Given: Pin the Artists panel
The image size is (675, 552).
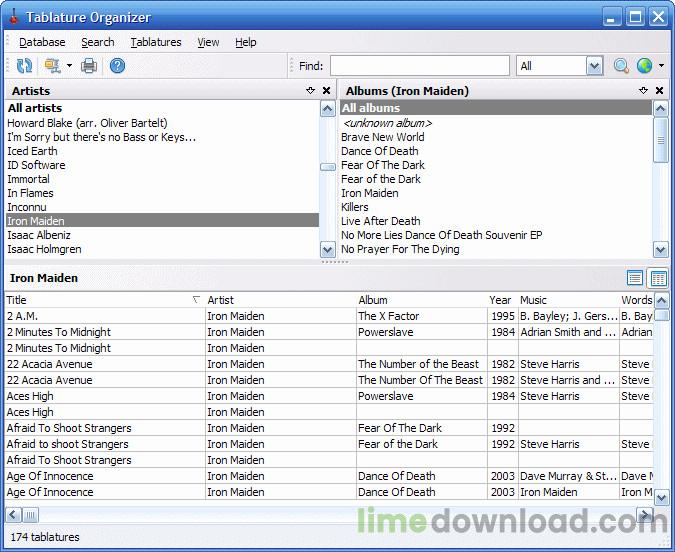Looking at the screenshot, I should pyautogui.click(x=310, y=90).
